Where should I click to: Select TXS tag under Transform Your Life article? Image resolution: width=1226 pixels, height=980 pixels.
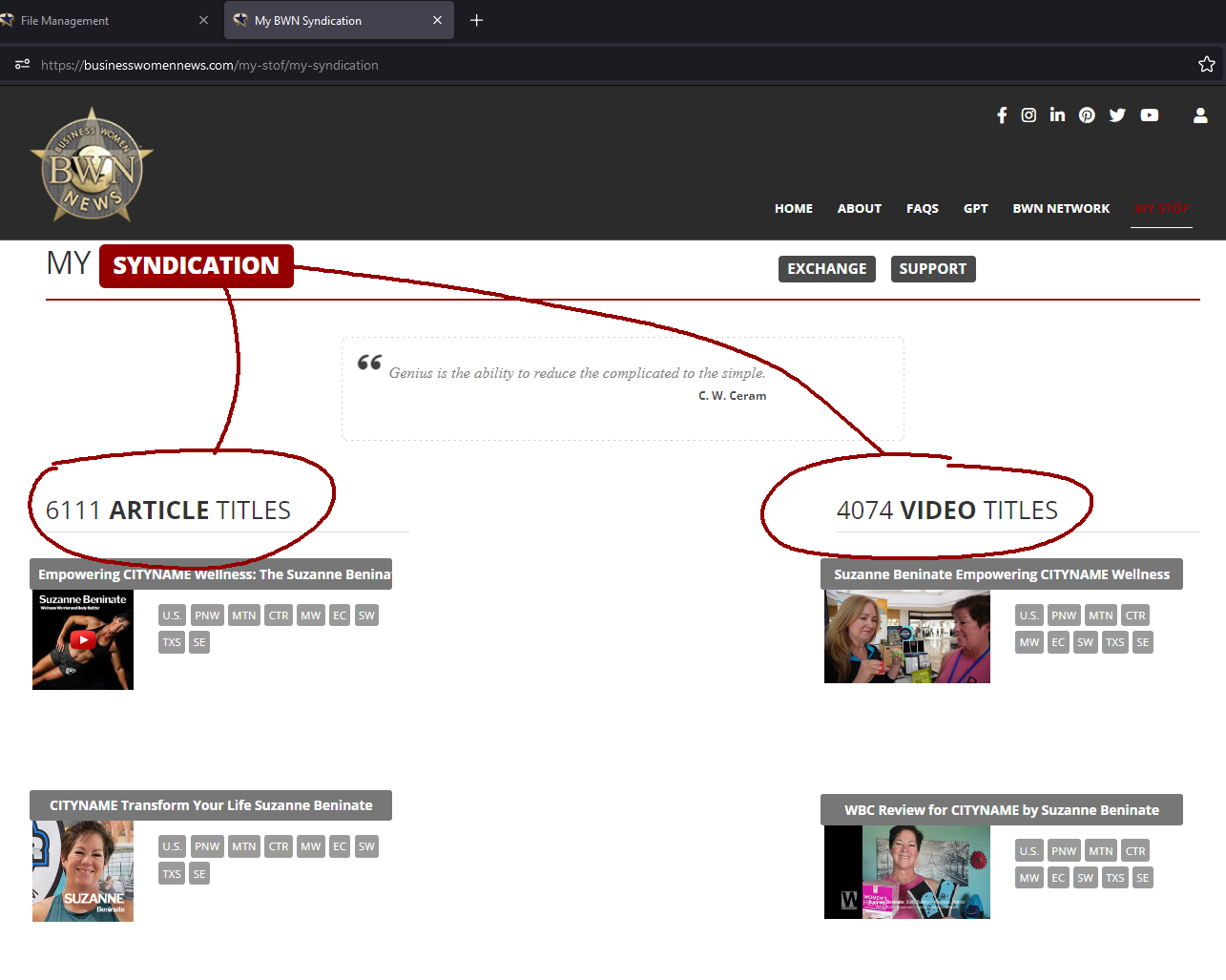coord(172,874)
